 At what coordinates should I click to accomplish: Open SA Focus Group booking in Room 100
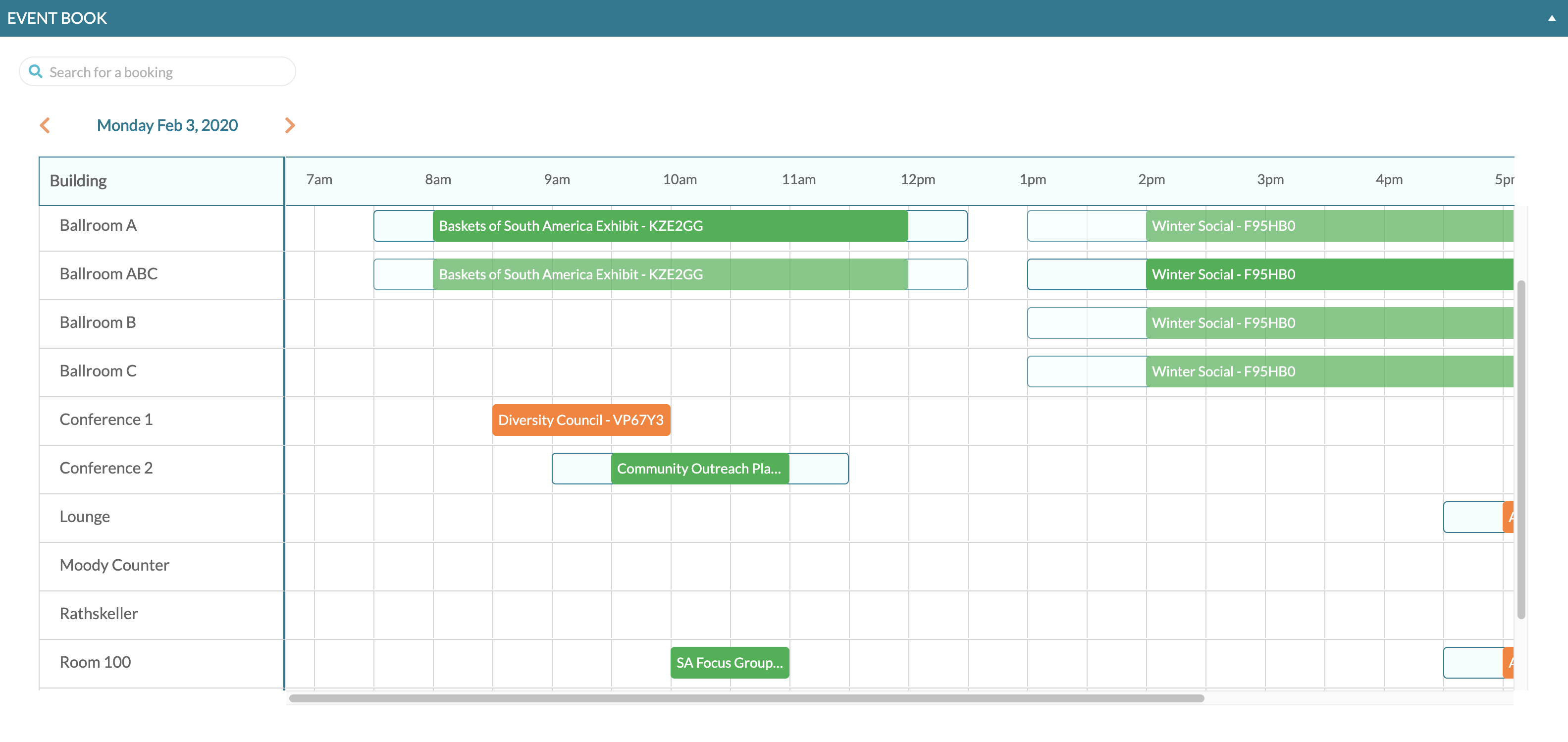pyautogui.click(x=729, y=663)
